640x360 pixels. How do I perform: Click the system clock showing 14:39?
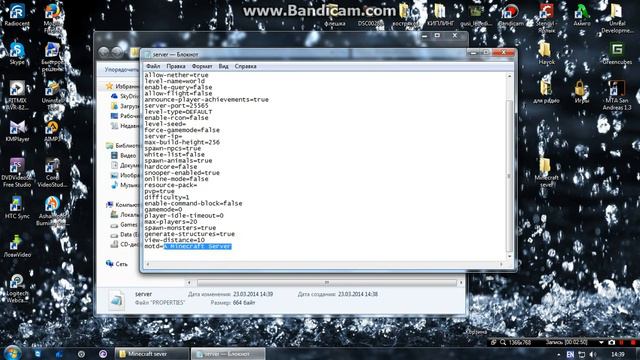618,354
